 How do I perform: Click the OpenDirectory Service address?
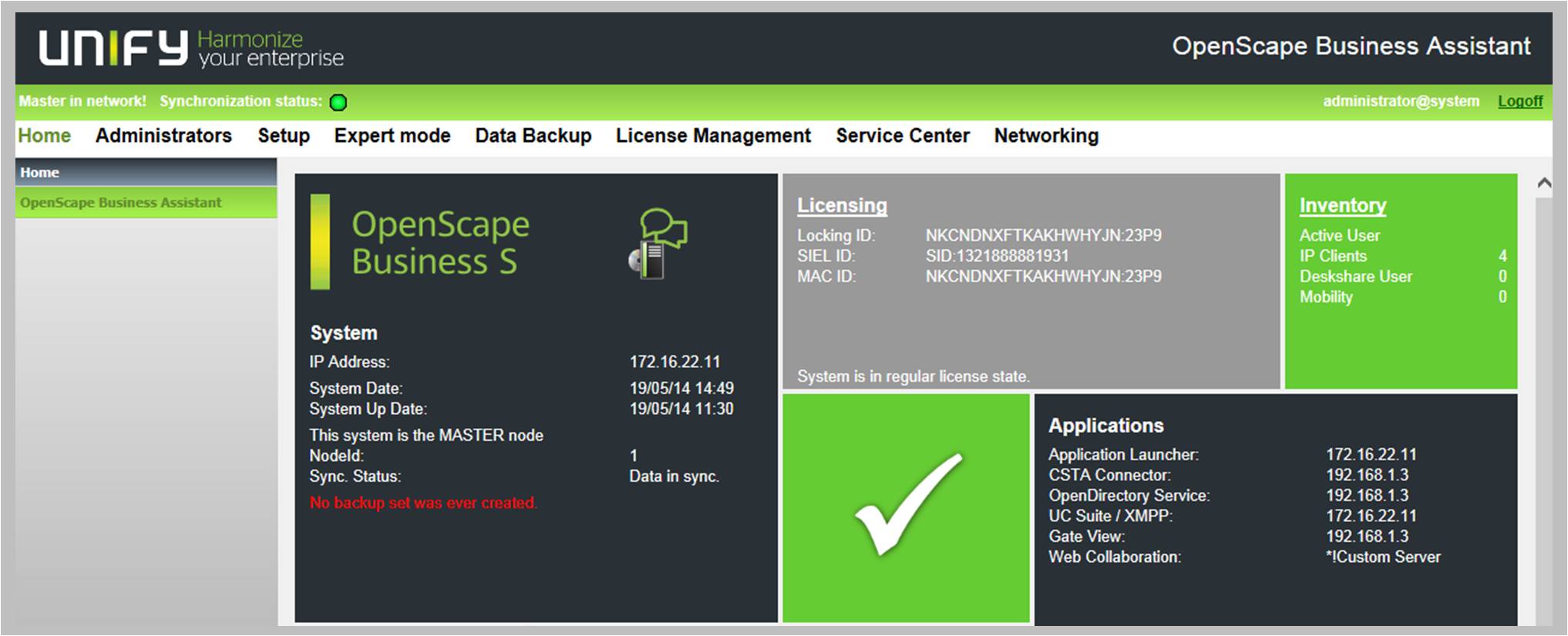coord(1367,495)
